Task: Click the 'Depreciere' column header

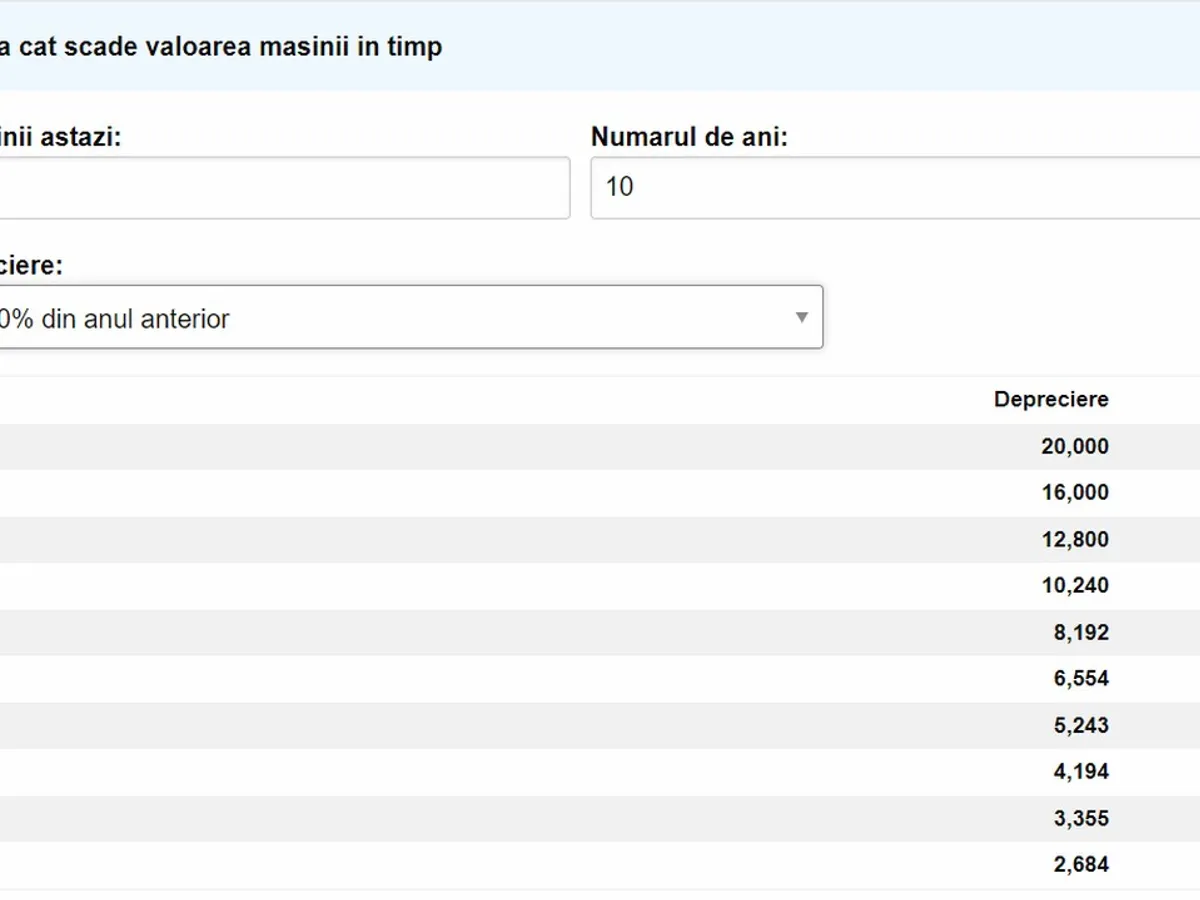Action: click(1050, 400)
